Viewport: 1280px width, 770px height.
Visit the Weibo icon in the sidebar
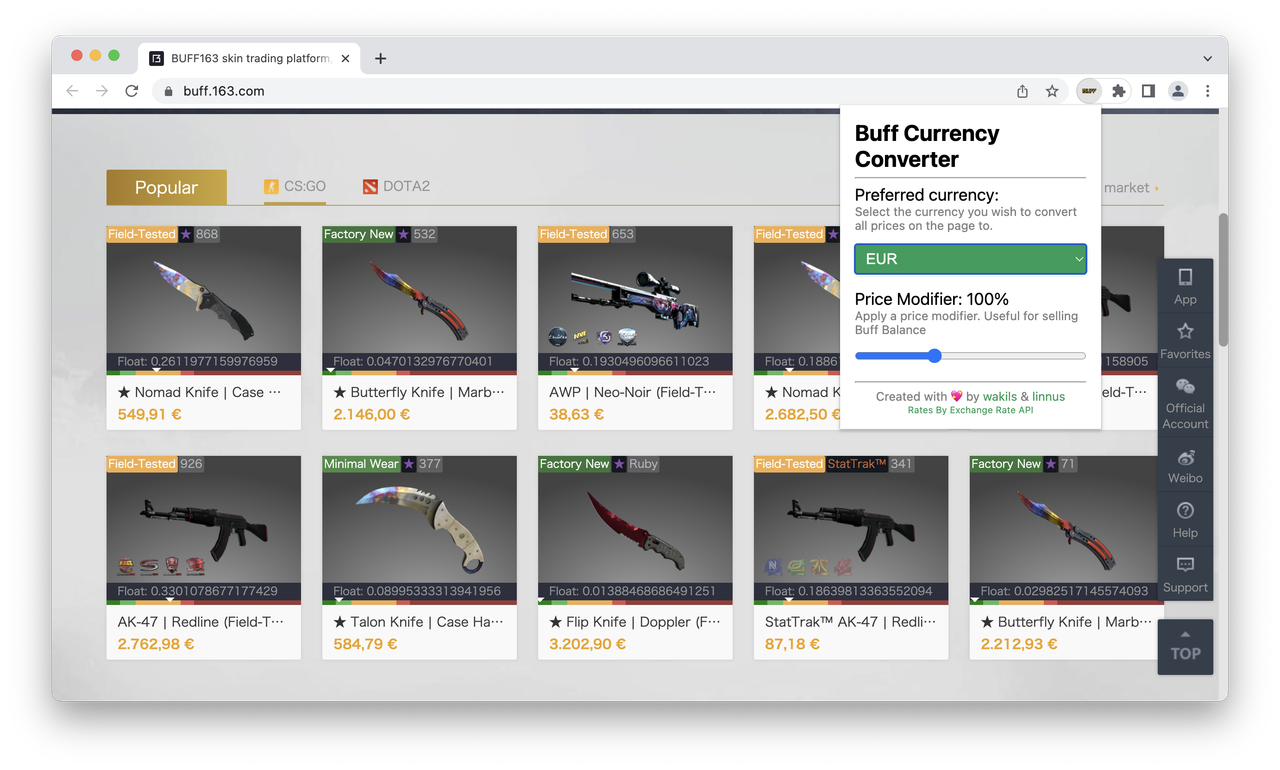tap(1185, 466)
